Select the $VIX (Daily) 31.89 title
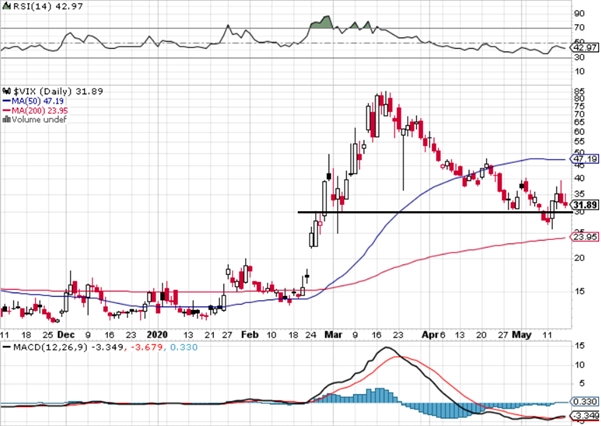The height and width of the screenshot is (426, 601). click(x=58, y=91)
